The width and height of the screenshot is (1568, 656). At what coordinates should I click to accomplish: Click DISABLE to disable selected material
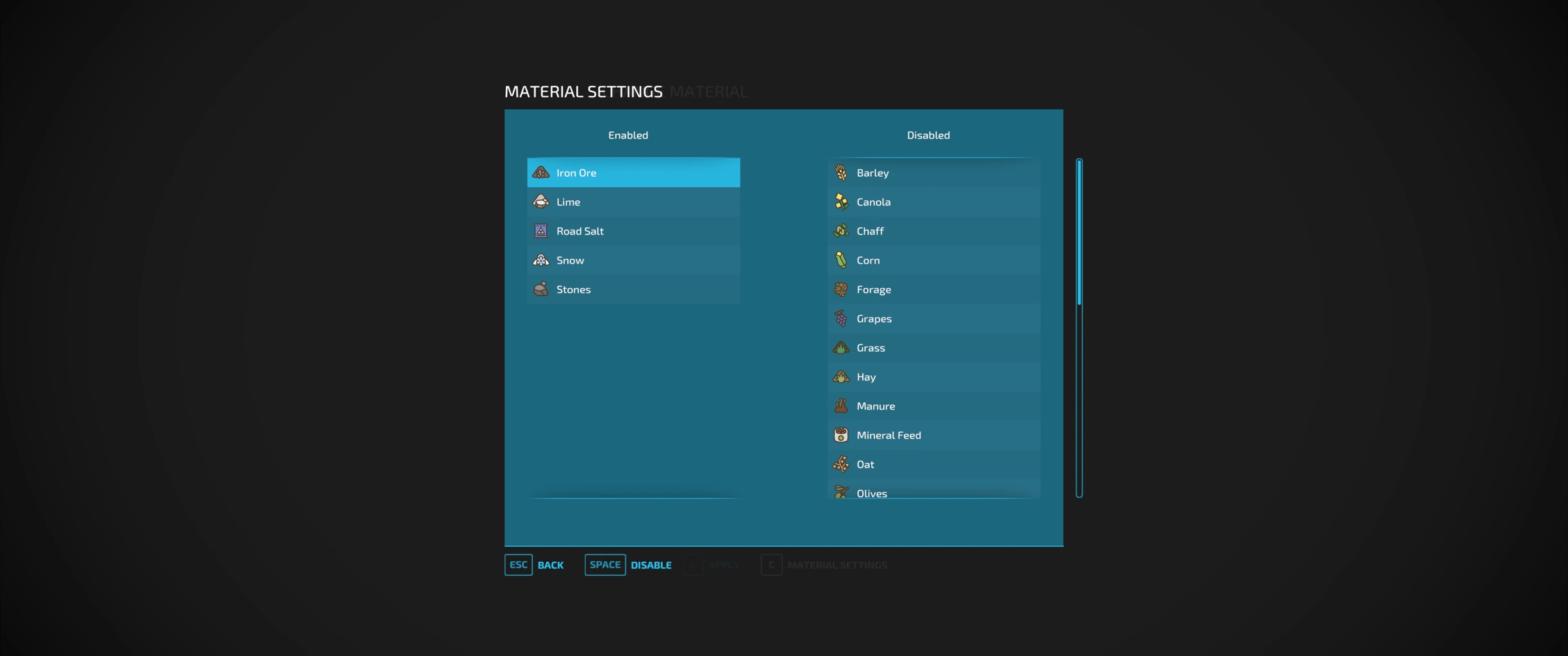651,565
